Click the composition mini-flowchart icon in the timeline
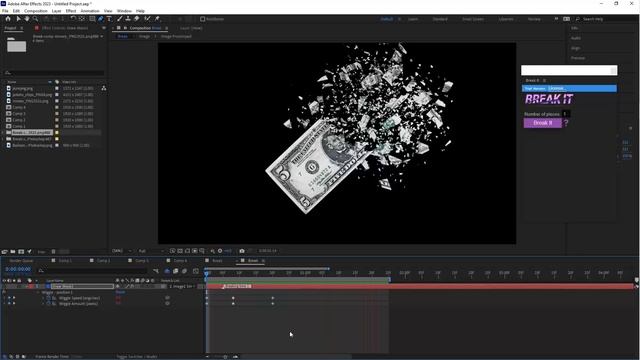640x360 pixels. tap(156, 271)
